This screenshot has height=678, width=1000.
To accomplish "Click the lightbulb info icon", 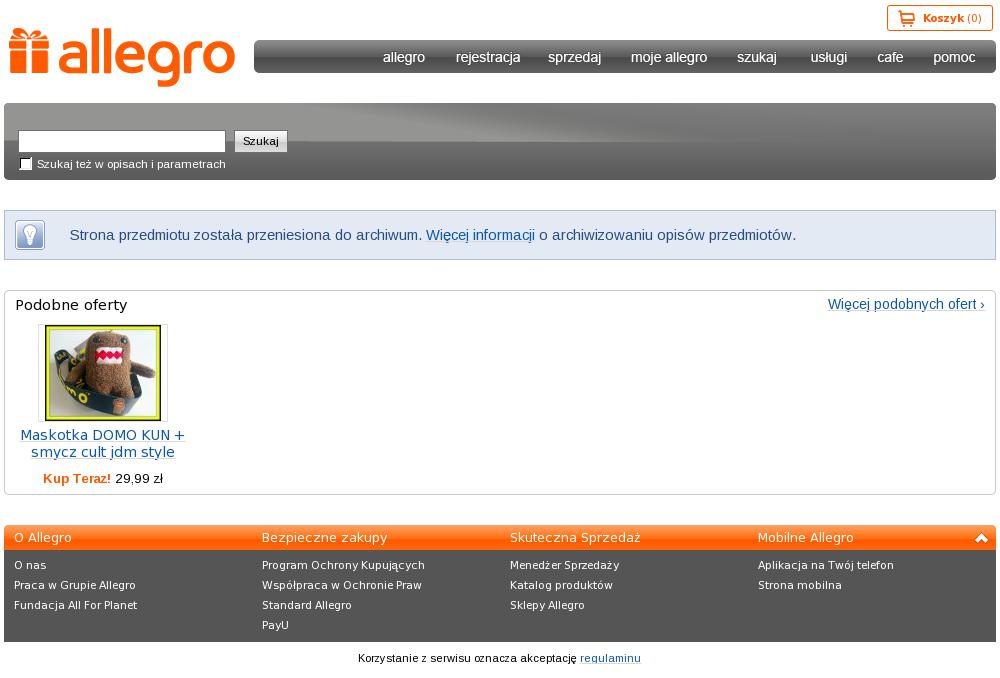I will tap(30, 235).
